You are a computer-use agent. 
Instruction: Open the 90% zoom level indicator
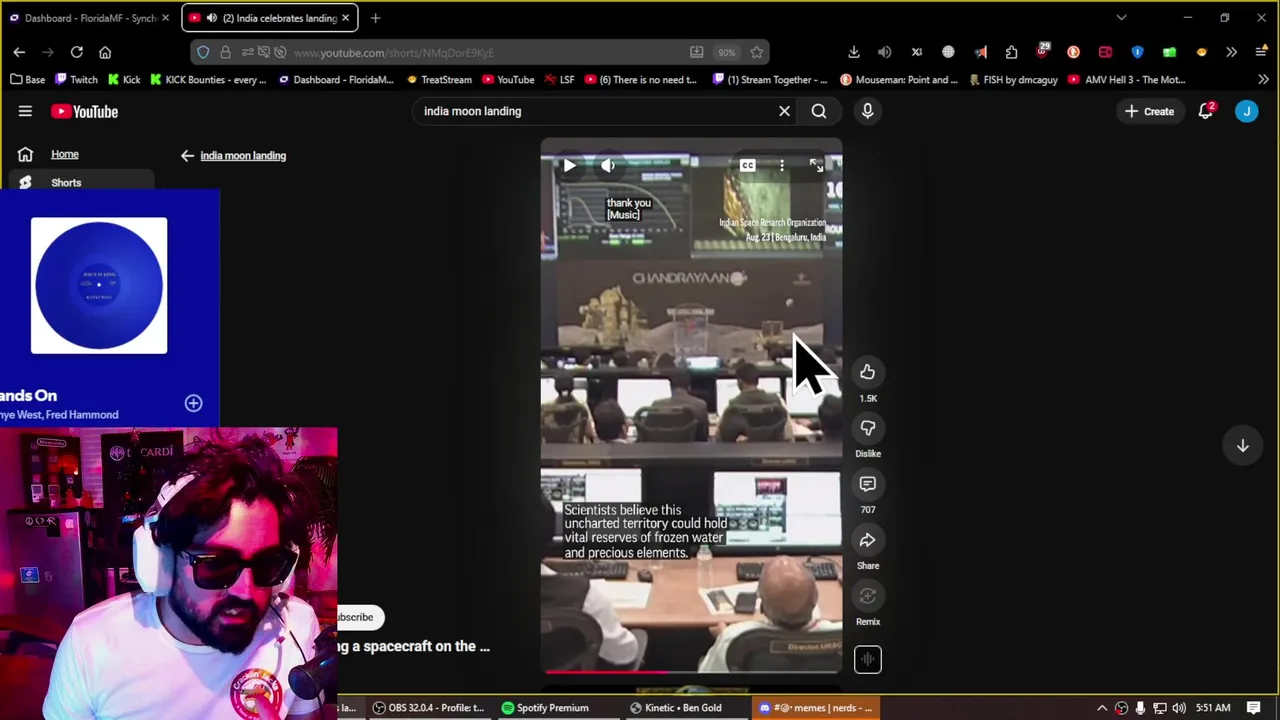[727, 52]
